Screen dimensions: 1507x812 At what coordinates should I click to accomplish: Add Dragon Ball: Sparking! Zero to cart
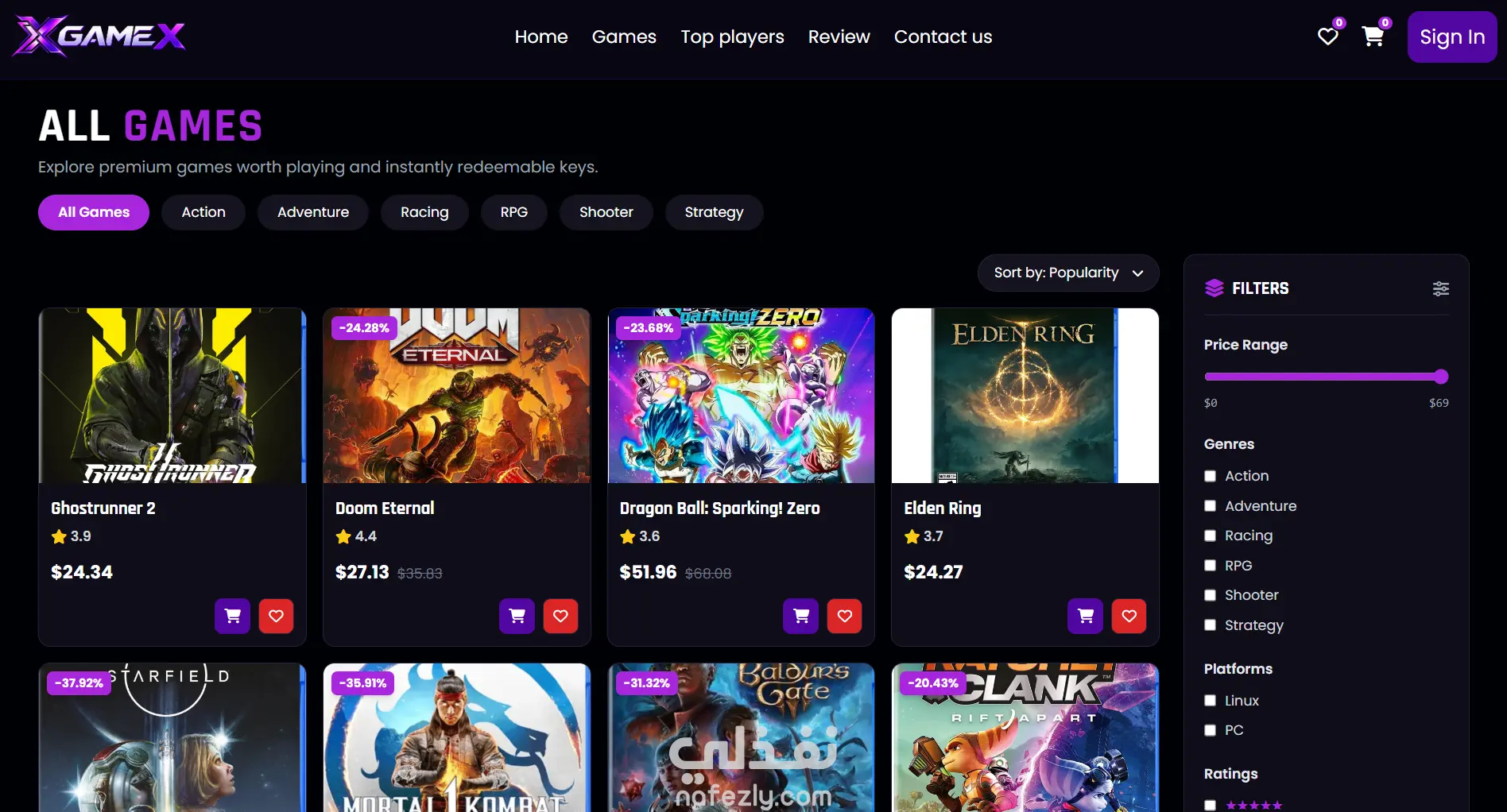801,616
